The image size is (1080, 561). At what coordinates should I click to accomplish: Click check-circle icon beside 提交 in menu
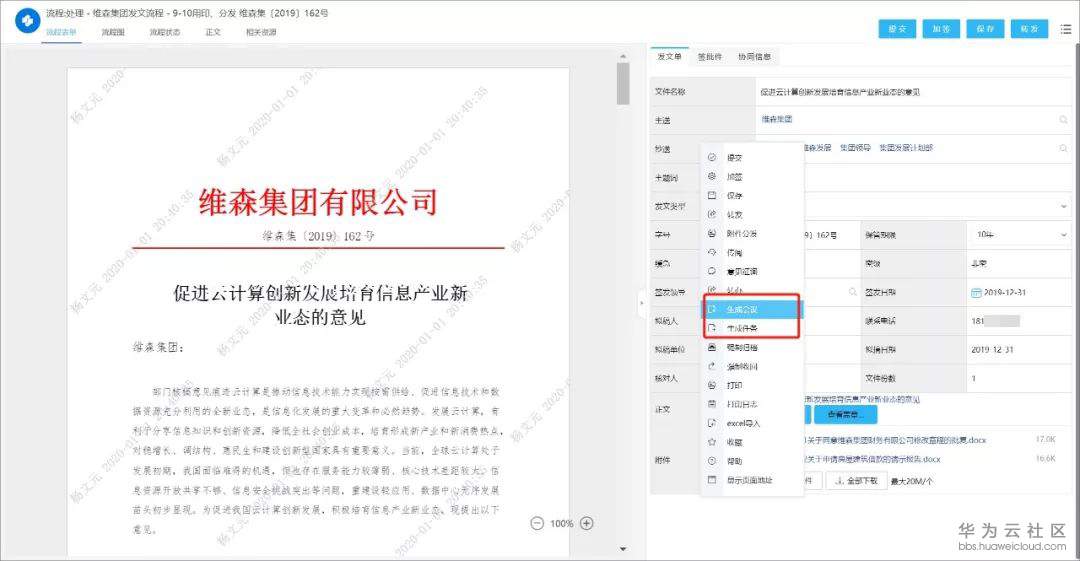pos(712,158)
